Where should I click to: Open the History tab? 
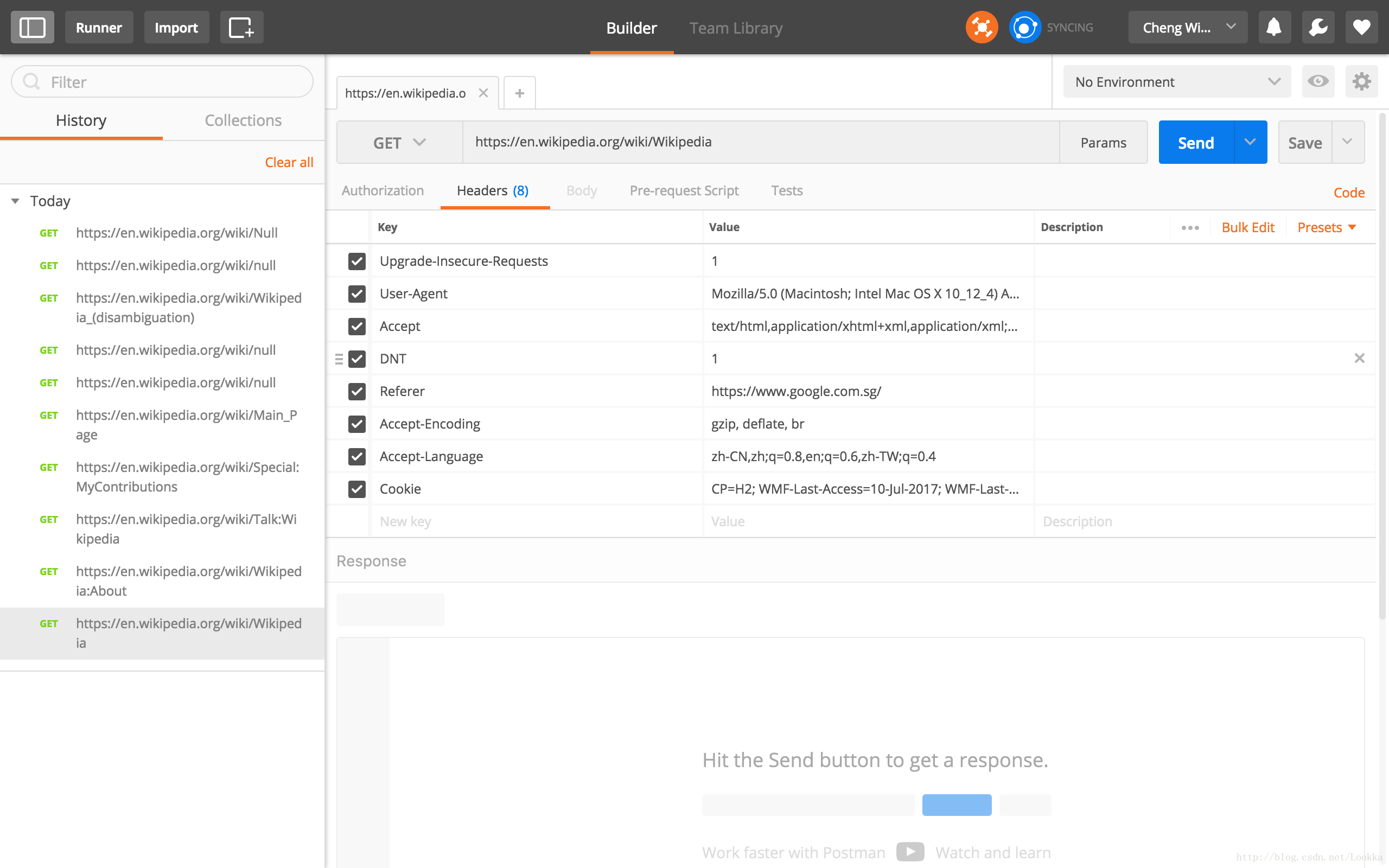[x=81, y=120]
